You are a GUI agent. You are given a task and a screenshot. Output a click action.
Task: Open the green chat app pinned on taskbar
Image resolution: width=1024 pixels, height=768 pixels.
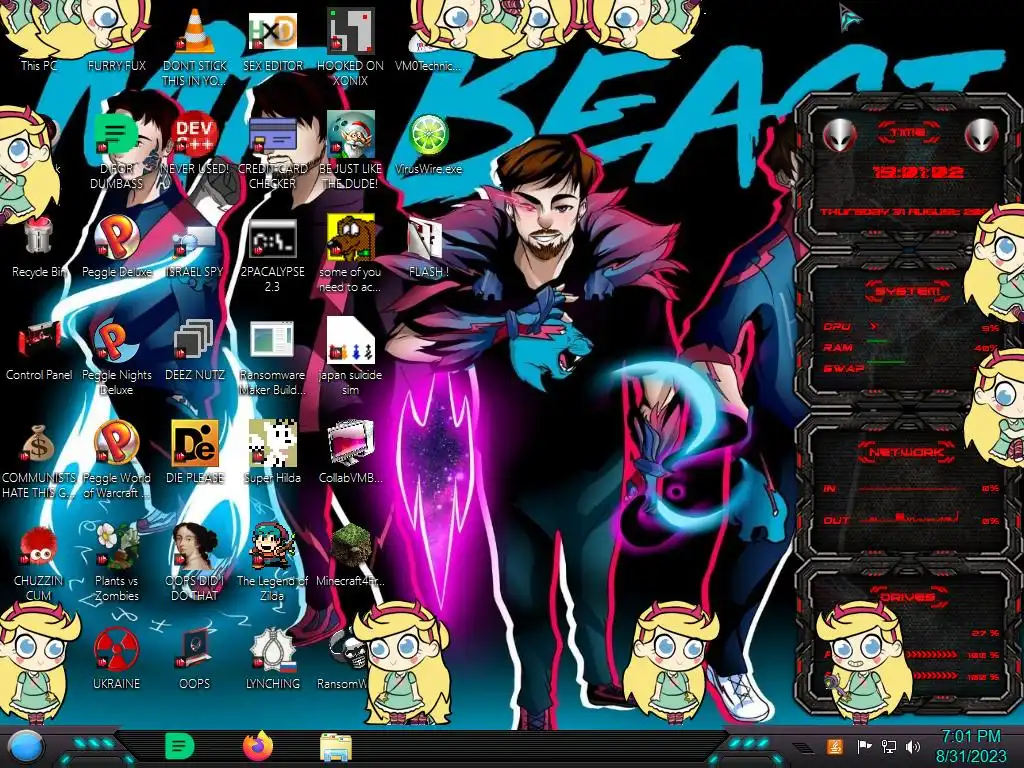(x=180, y=746)
